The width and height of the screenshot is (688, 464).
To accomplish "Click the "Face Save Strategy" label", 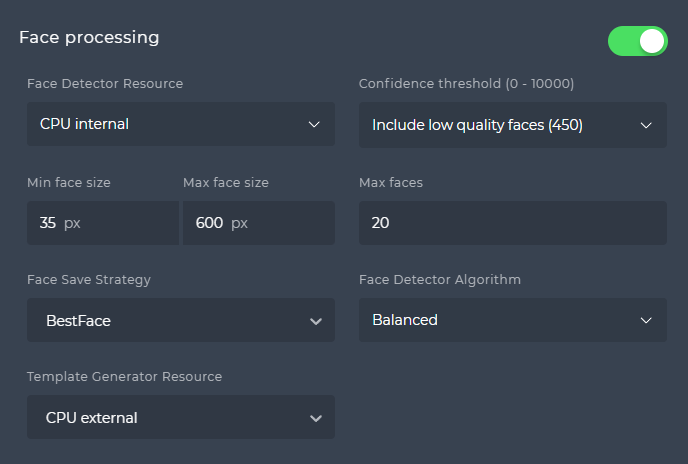I will click(89, 280).
